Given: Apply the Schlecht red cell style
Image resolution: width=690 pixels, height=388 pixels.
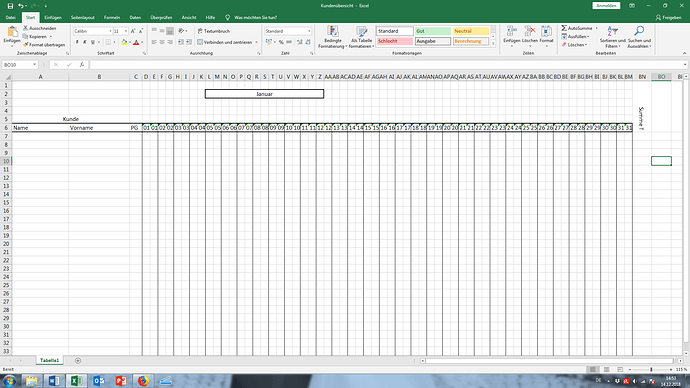Looking at the screenshot, I should tap(395, 41).
